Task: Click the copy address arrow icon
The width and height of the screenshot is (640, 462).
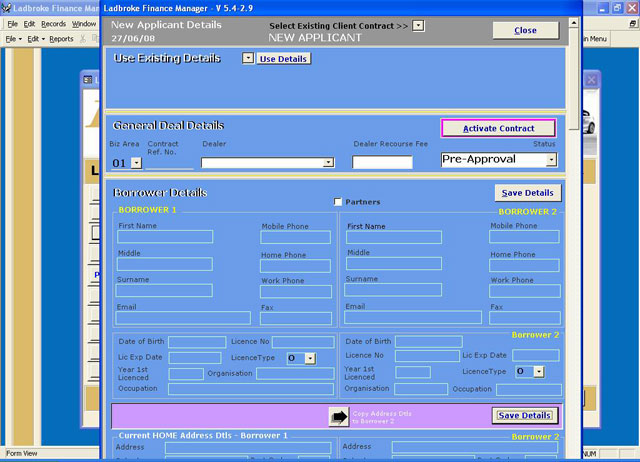Action: pyautogui.click(x=339, y=417)
